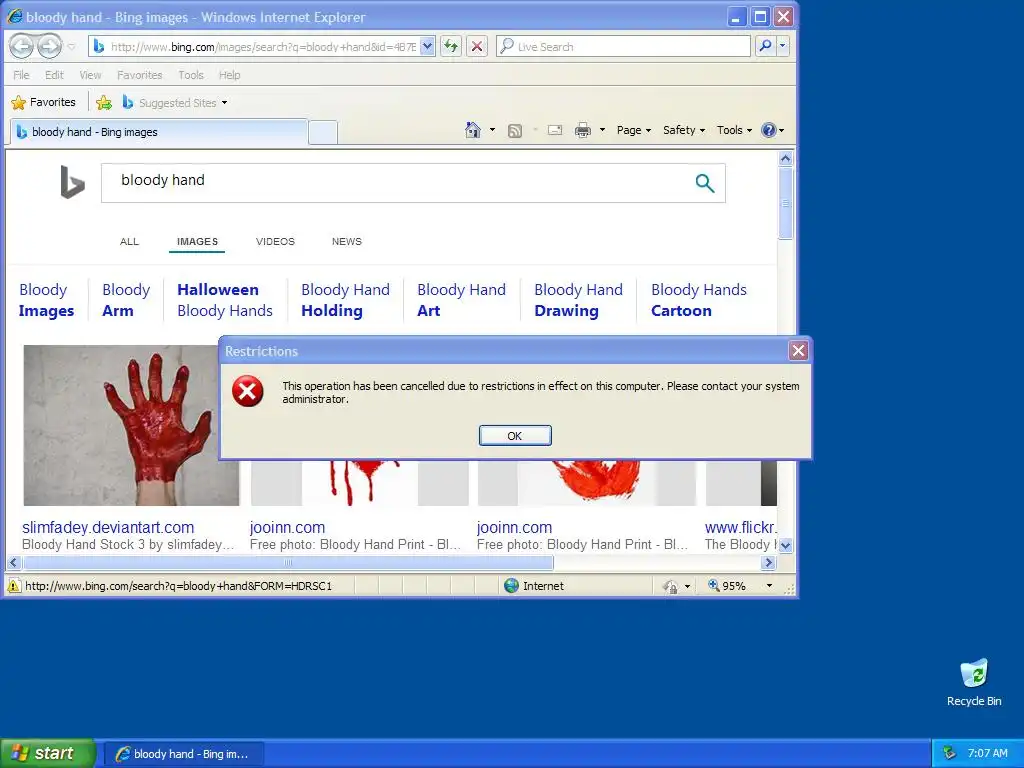Open a new blank tab
1024x768 pixels.
coord(323,133)
